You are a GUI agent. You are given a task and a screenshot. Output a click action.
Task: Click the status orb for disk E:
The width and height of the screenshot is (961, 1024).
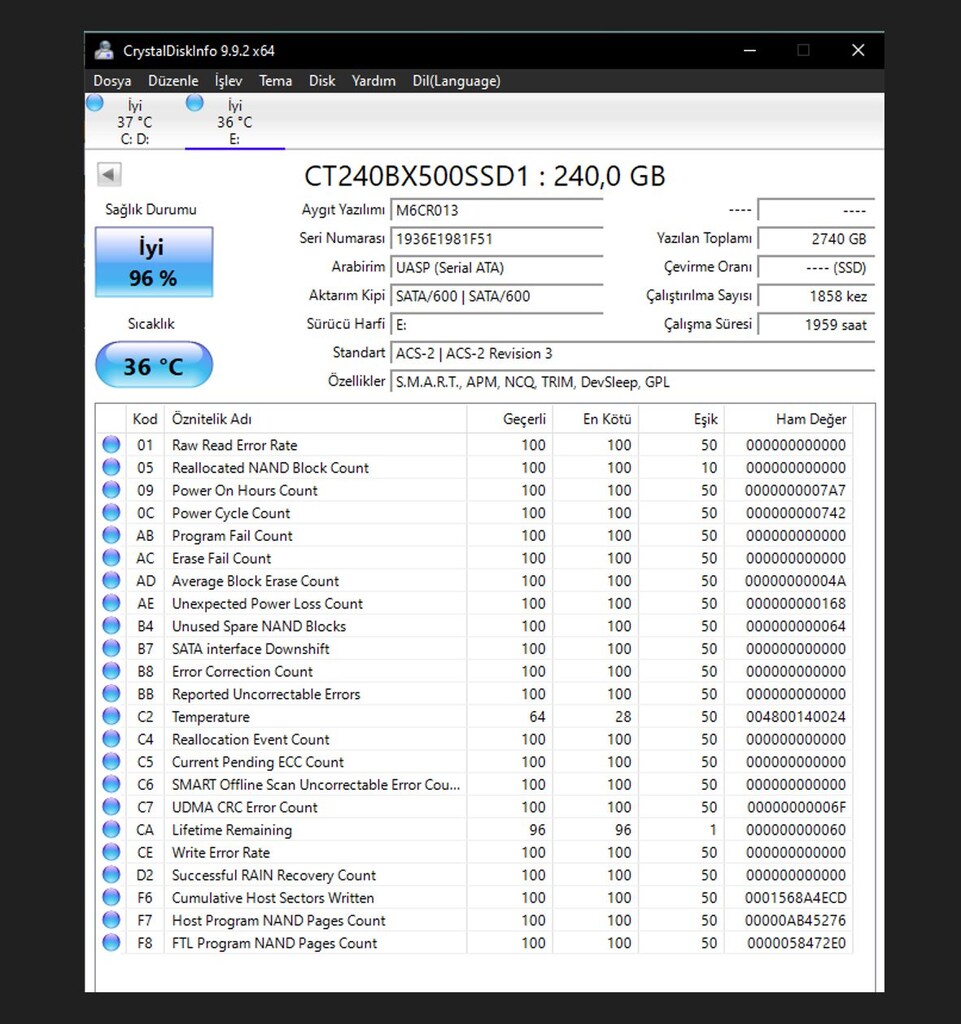pos(195,103)
